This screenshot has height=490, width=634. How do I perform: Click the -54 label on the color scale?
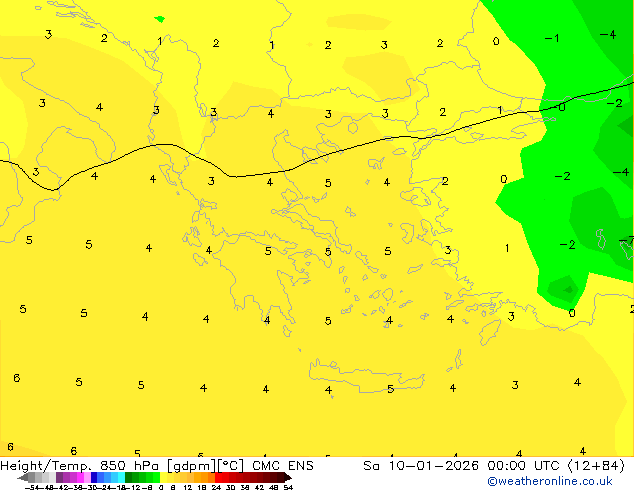(x=30, y=487)
